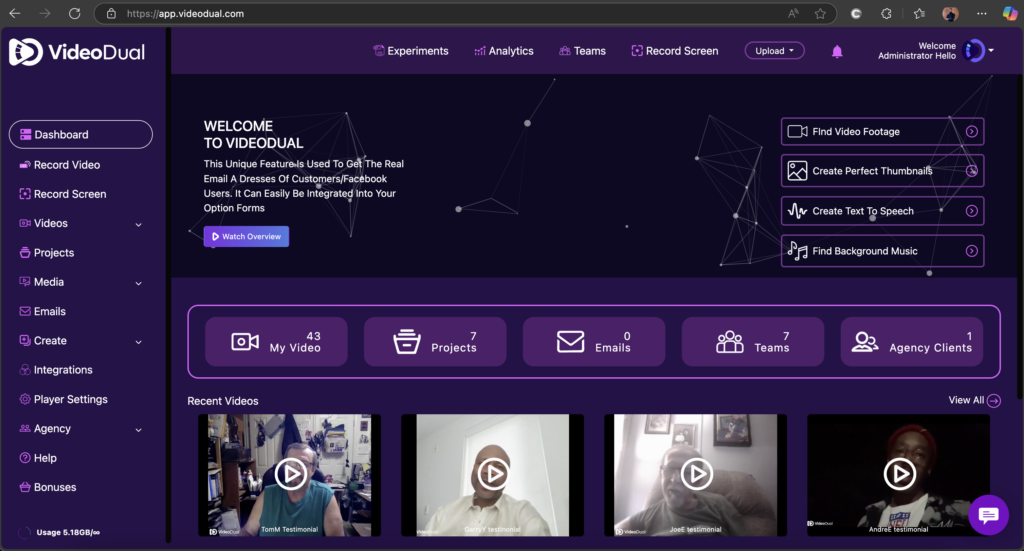Click the Text To Speech waveform icon
The height and width of the screenshot is (551, 1024).
tap(797, 211)
